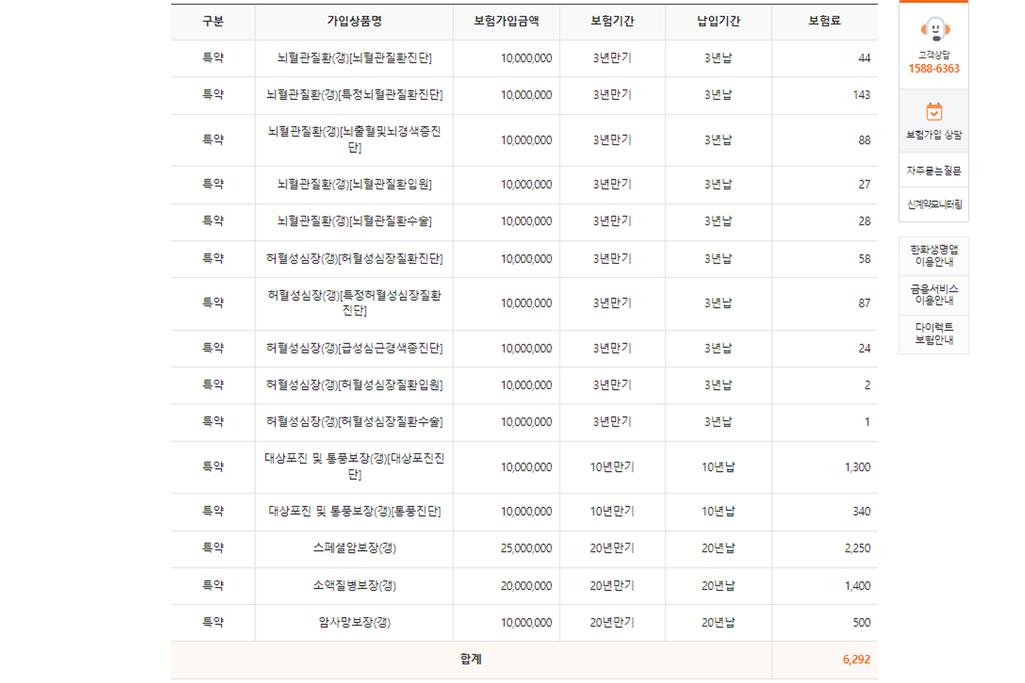Select product 뇌혈관질환(갱)[뇌혈관질환수술]
This screenshot has width=1025, height=683.
354,221
